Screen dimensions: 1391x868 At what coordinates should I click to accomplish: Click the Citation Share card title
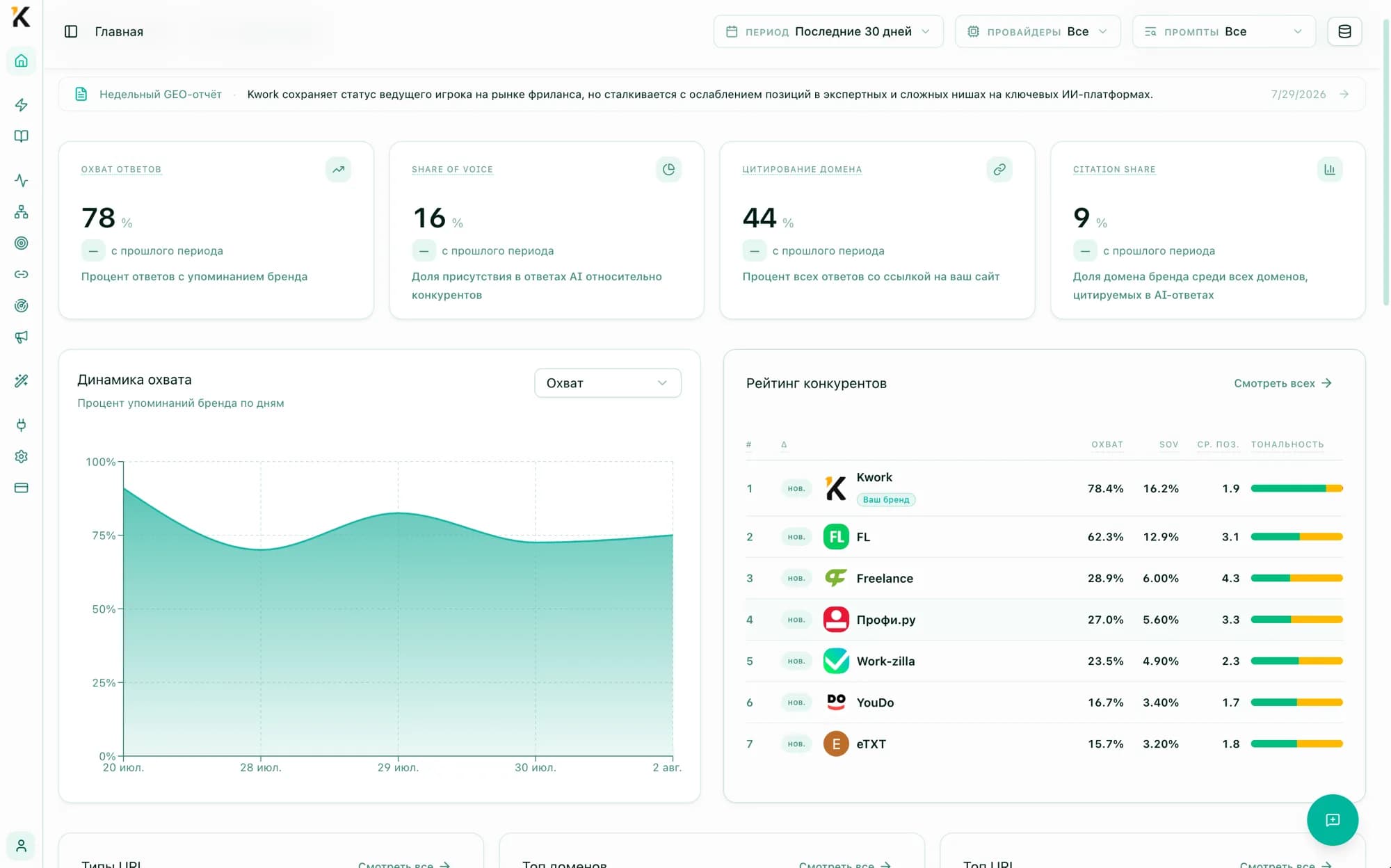[x=1114, y=169]
